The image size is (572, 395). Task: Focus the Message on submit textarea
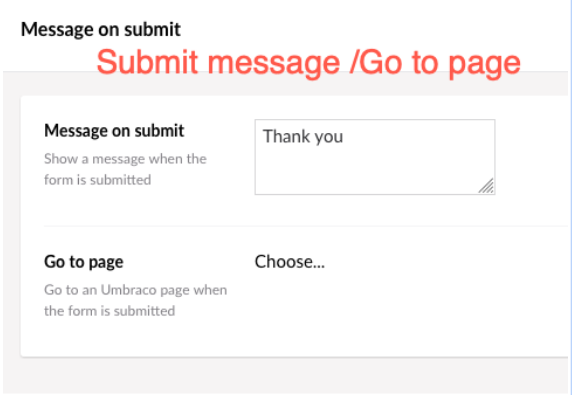375,157
